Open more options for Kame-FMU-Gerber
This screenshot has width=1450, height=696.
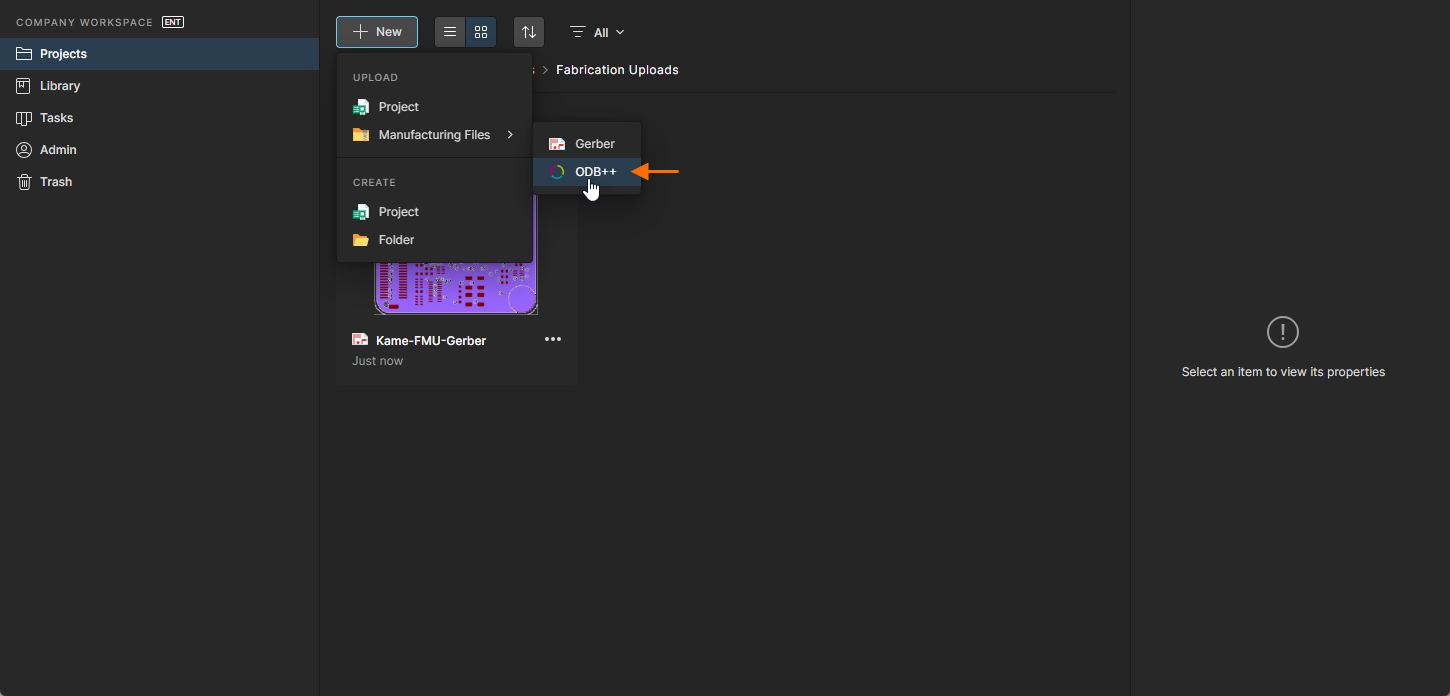tap(553, 340)
